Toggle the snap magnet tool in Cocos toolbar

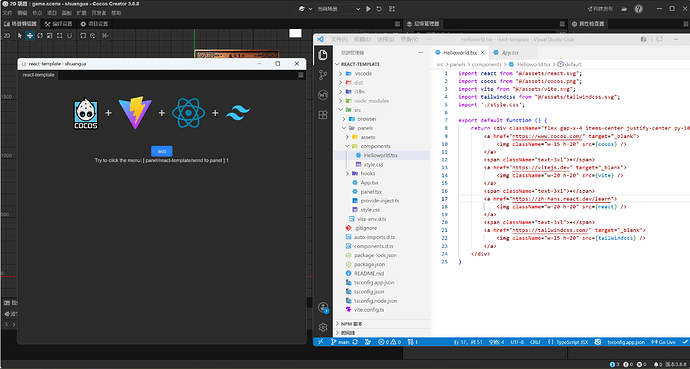(70, 36)
